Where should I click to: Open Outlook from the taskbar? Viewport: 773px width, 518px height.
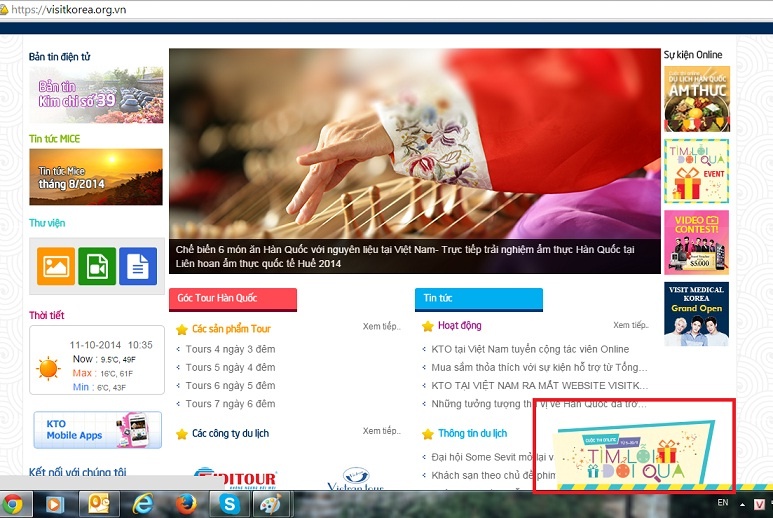click(98, 504)
